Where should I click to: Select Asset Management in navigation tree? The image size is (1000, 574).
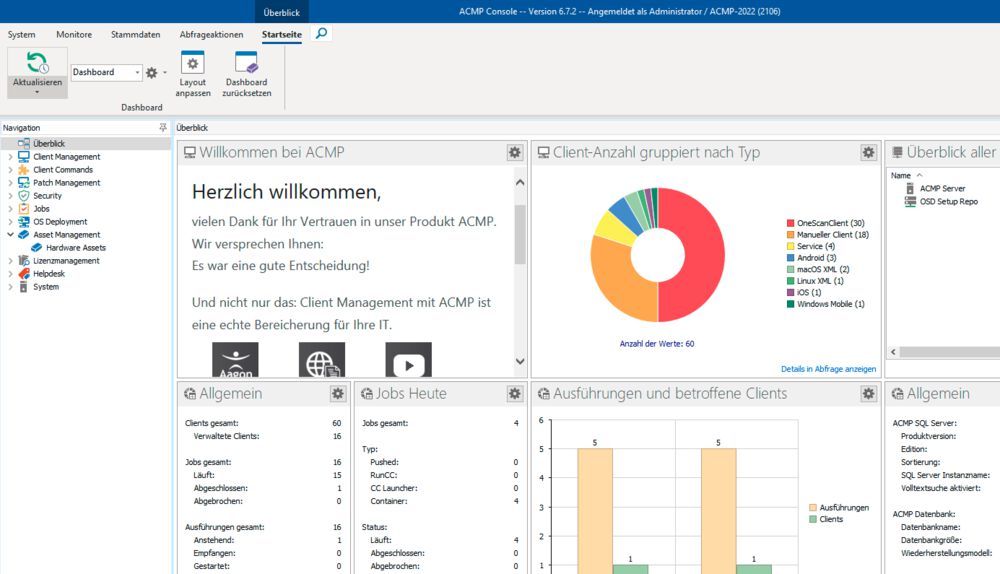pos(66,235)
